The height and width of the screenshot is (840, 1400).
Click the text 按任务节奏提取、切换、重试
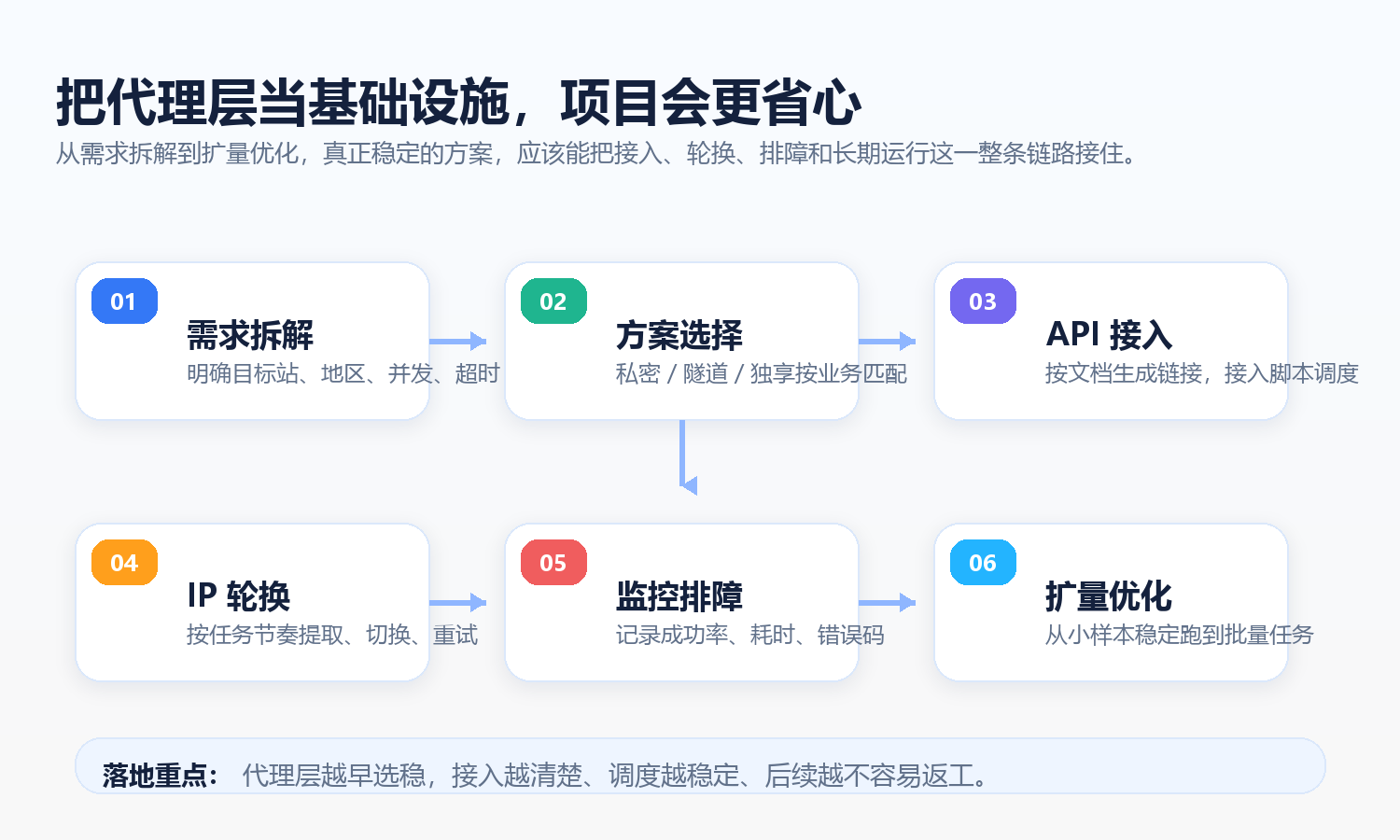click(x=332, y=635)
